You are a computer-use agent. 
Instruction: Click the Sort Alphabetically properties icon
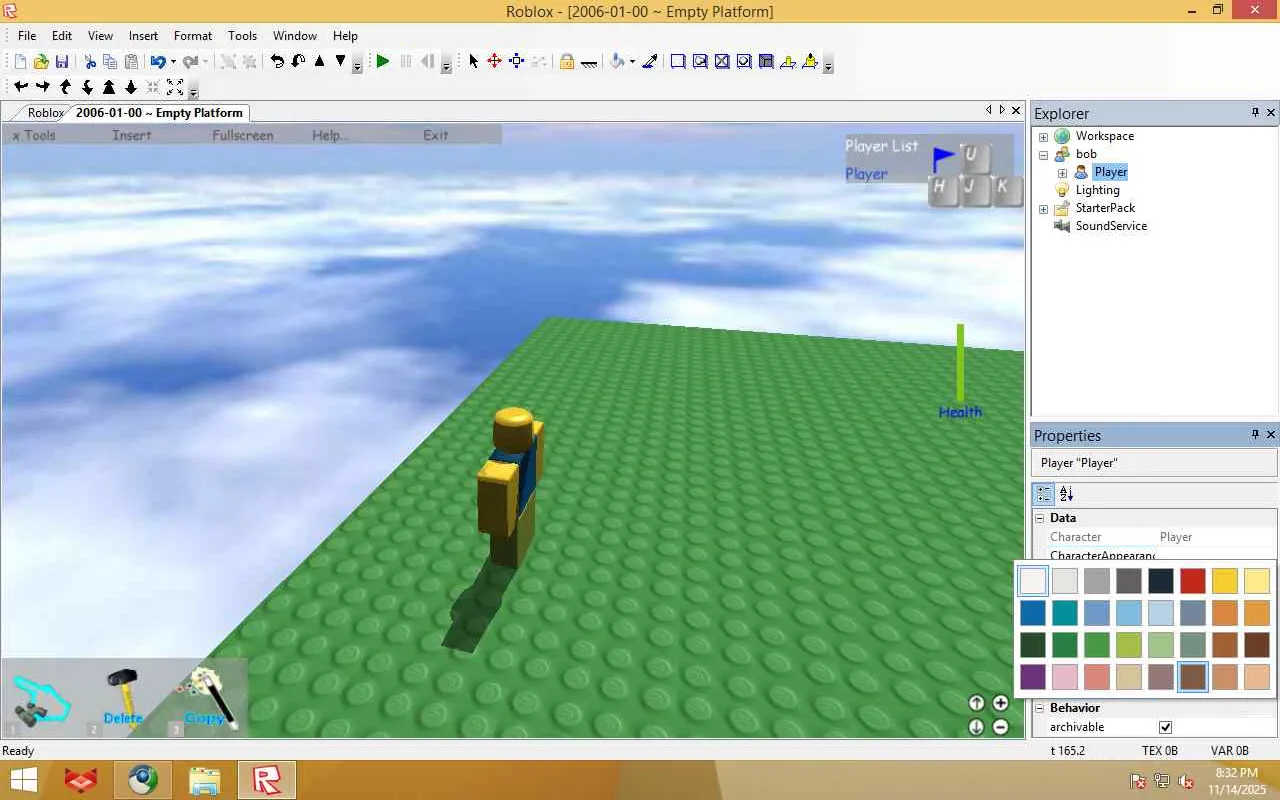[1067, 494]
